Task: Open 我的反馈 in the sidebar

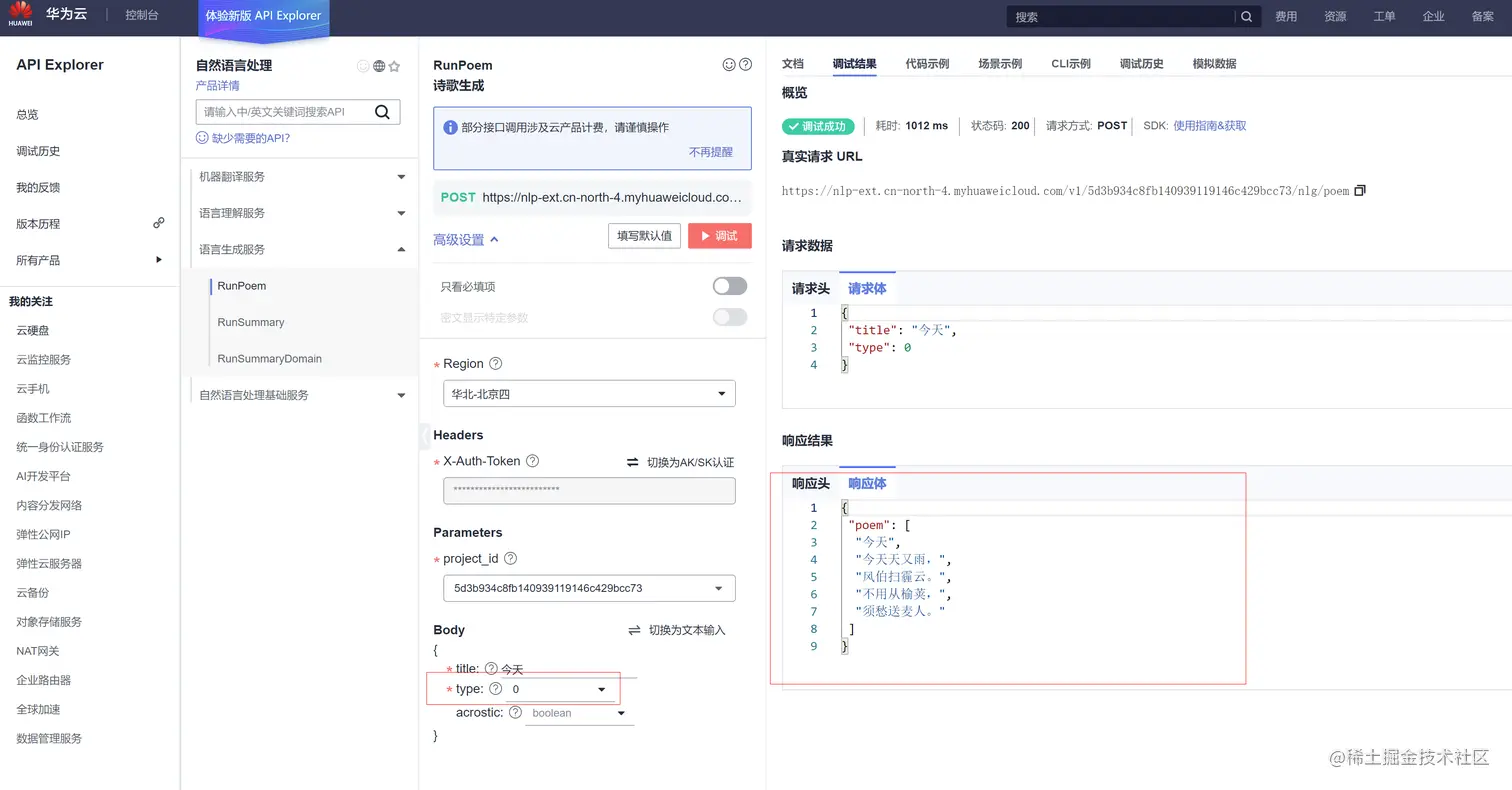Action: tap(38, 187)
